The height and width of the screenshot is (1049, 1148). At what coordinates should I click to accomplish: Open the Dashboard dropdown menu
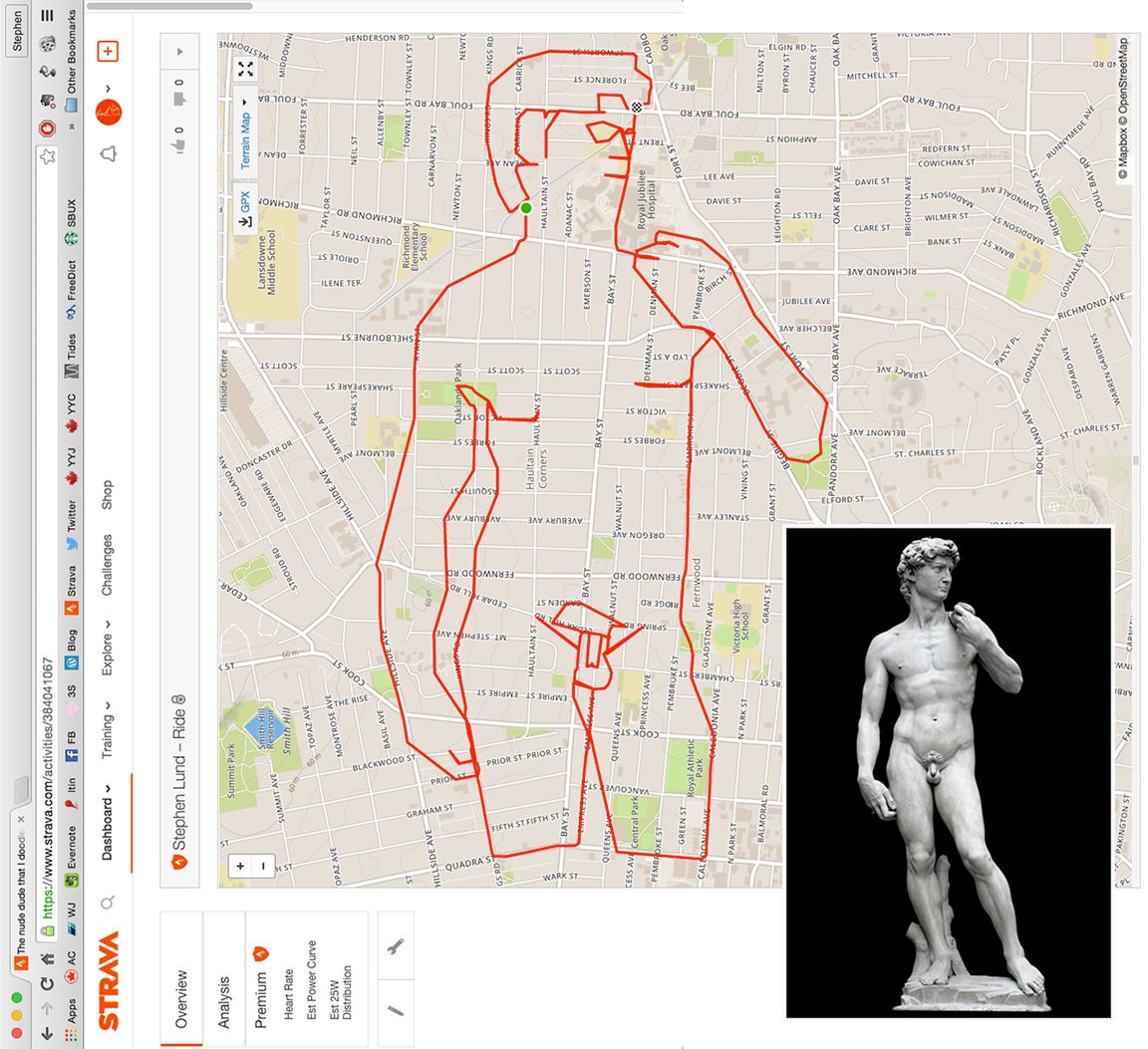(x=108, y=822)
